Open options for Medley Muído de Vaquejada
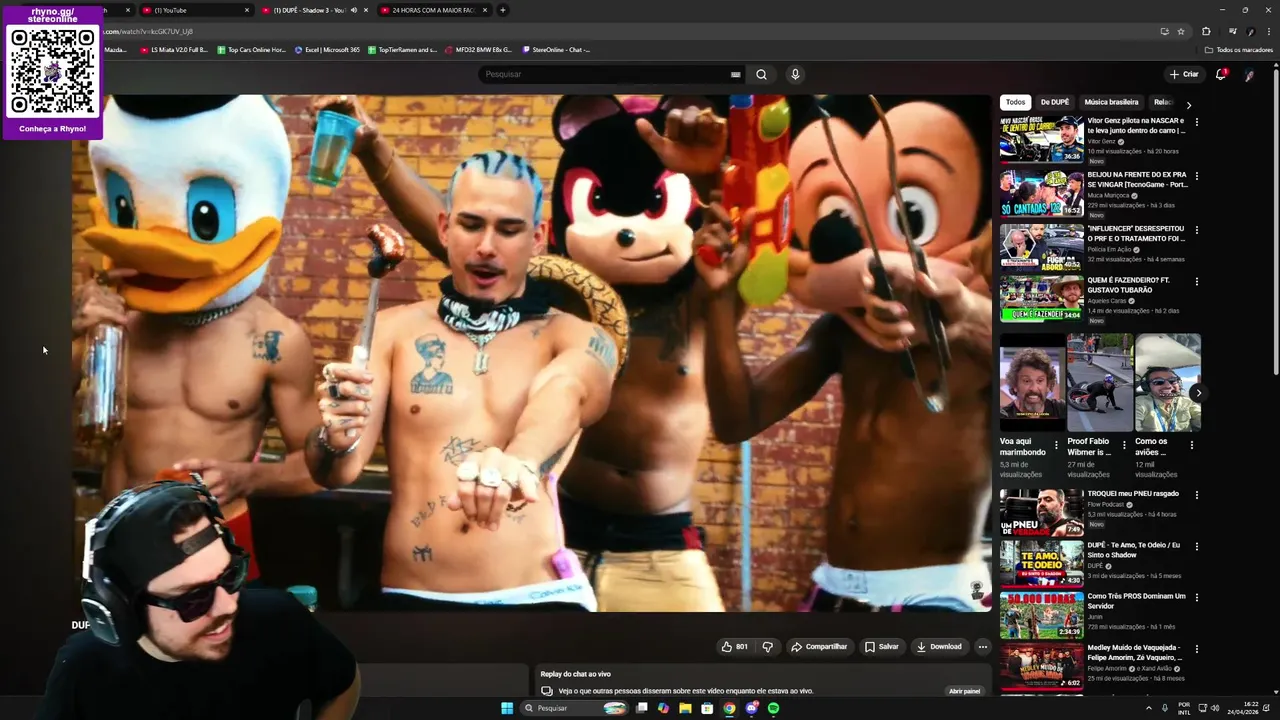 1197,649
